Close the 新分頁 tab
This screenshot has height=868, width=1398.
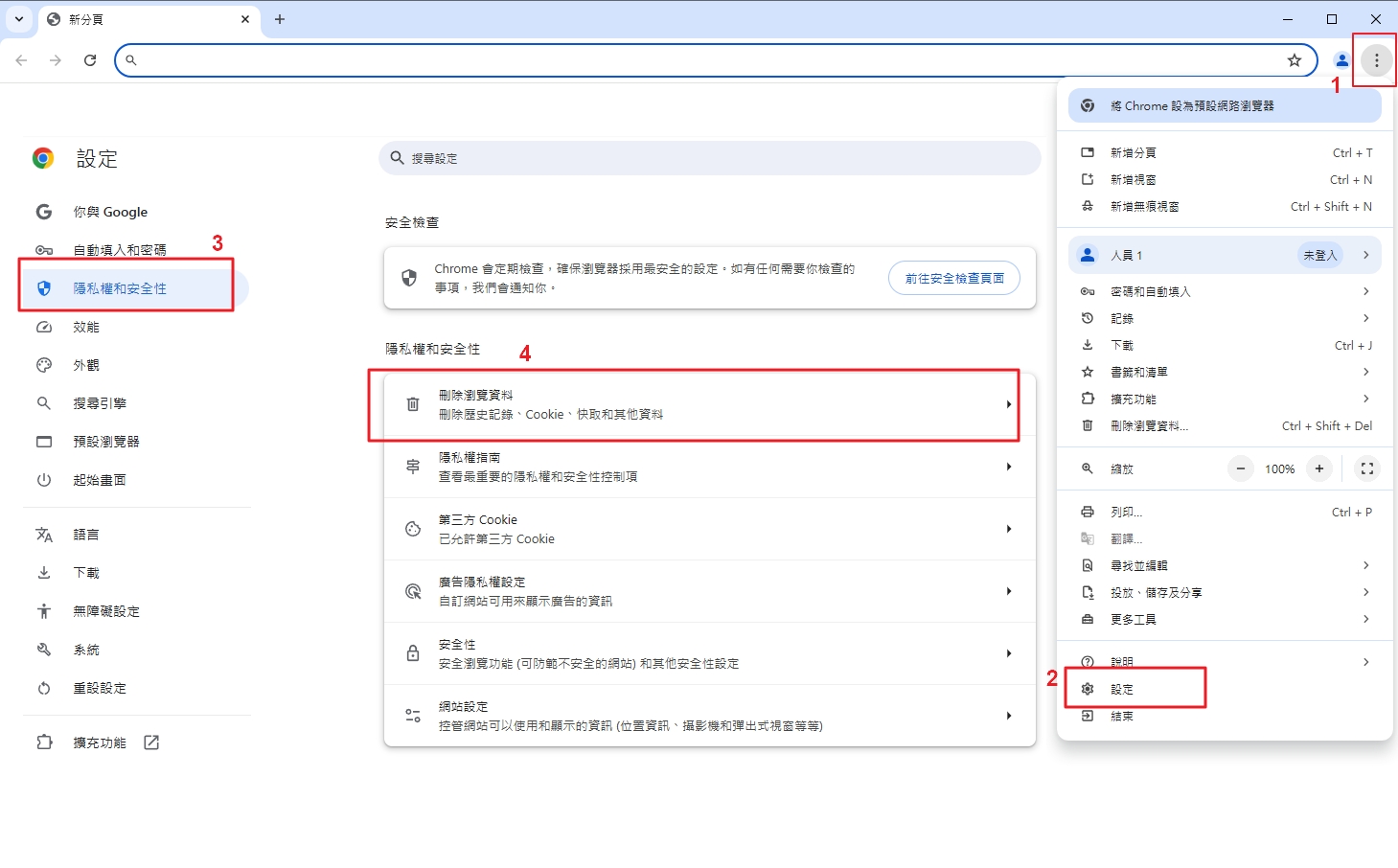(x=245, y=19)
